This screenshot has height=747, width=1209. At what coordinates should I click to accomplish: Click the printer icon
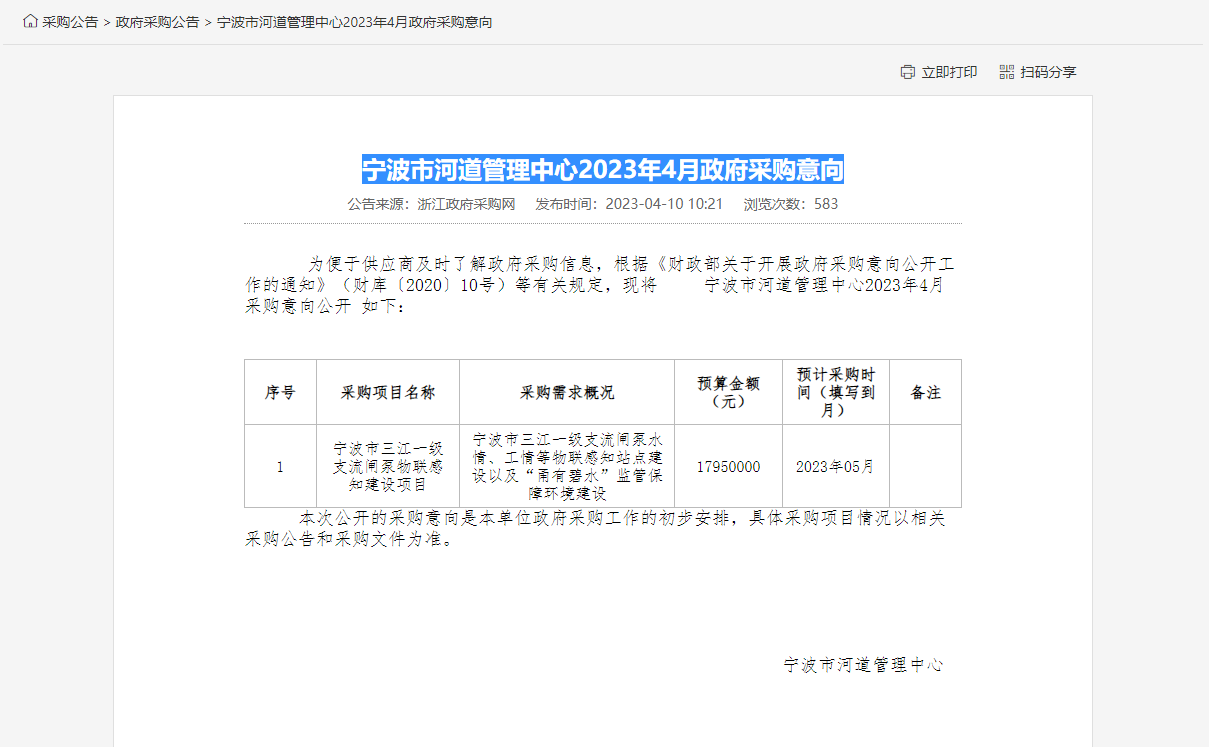click(x=908, y=72)
